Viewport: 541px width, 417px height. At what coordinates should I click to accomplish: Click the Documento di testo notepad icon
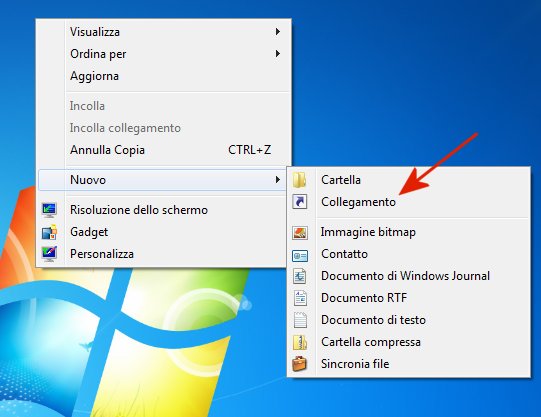[300, 320]
